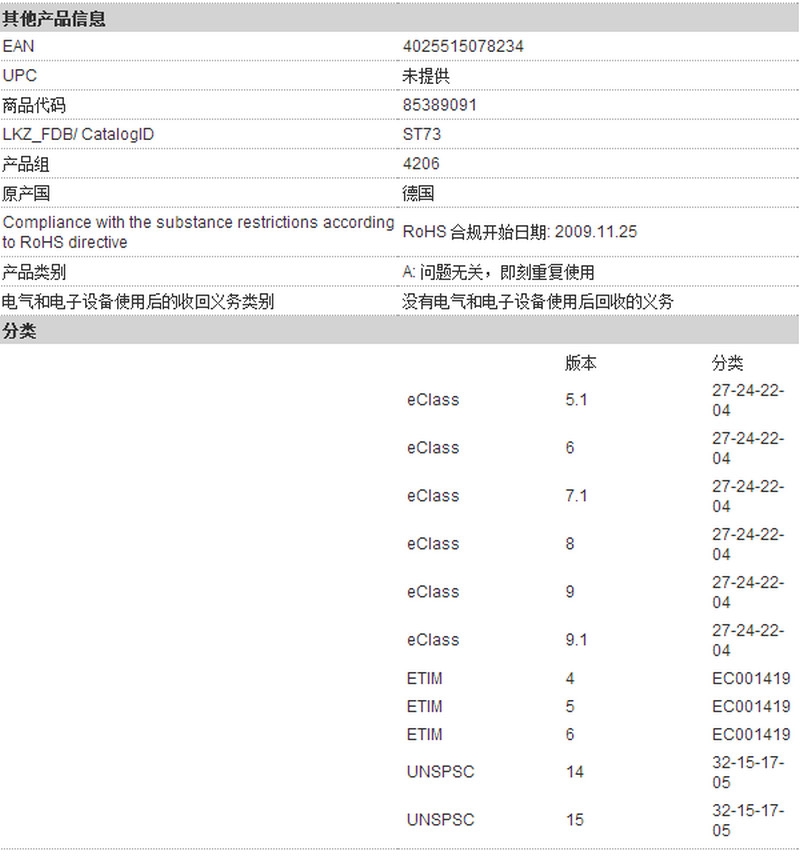Select CatalogID value ST73
This screenshot has width=800, height=856.
point(422,134)
